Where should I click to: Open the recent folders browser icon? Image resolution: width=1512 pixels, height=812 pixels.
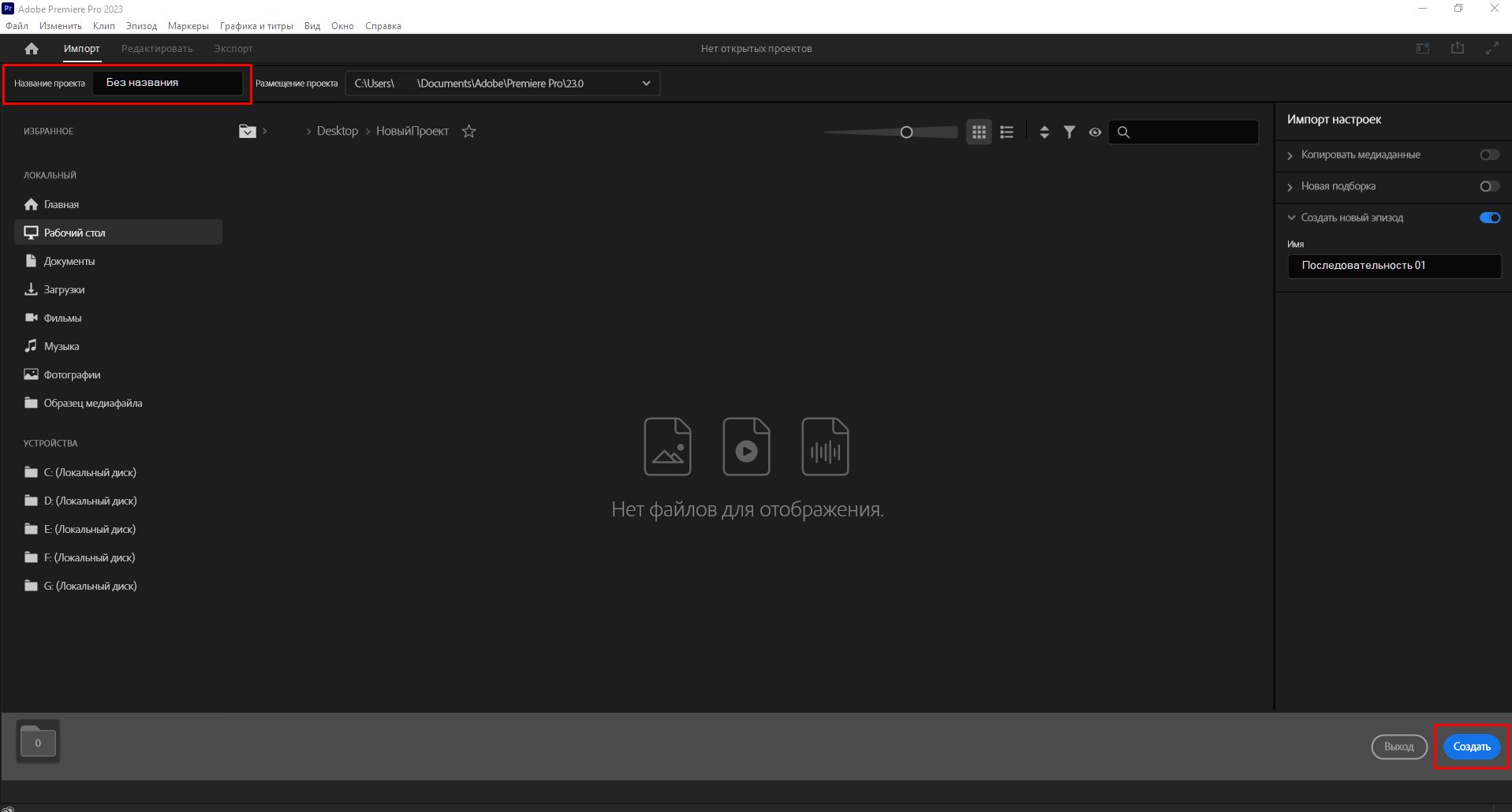coord(248,132)
